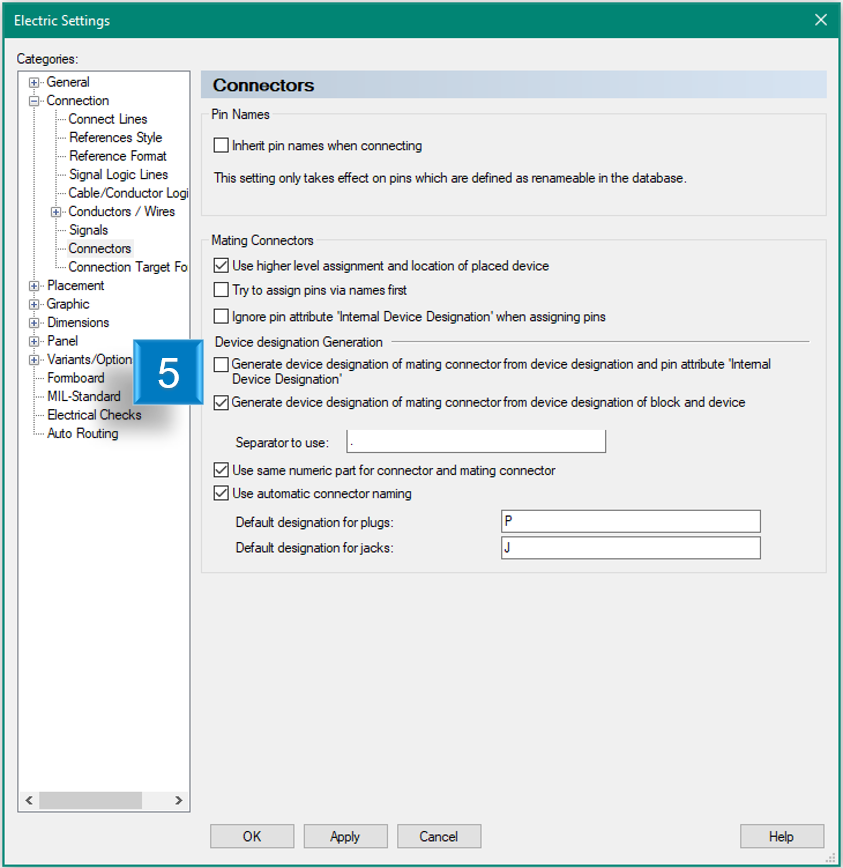Open the Electrical Checks settings
The height and width of the screenshot is (868, 843).
point(94,414)
